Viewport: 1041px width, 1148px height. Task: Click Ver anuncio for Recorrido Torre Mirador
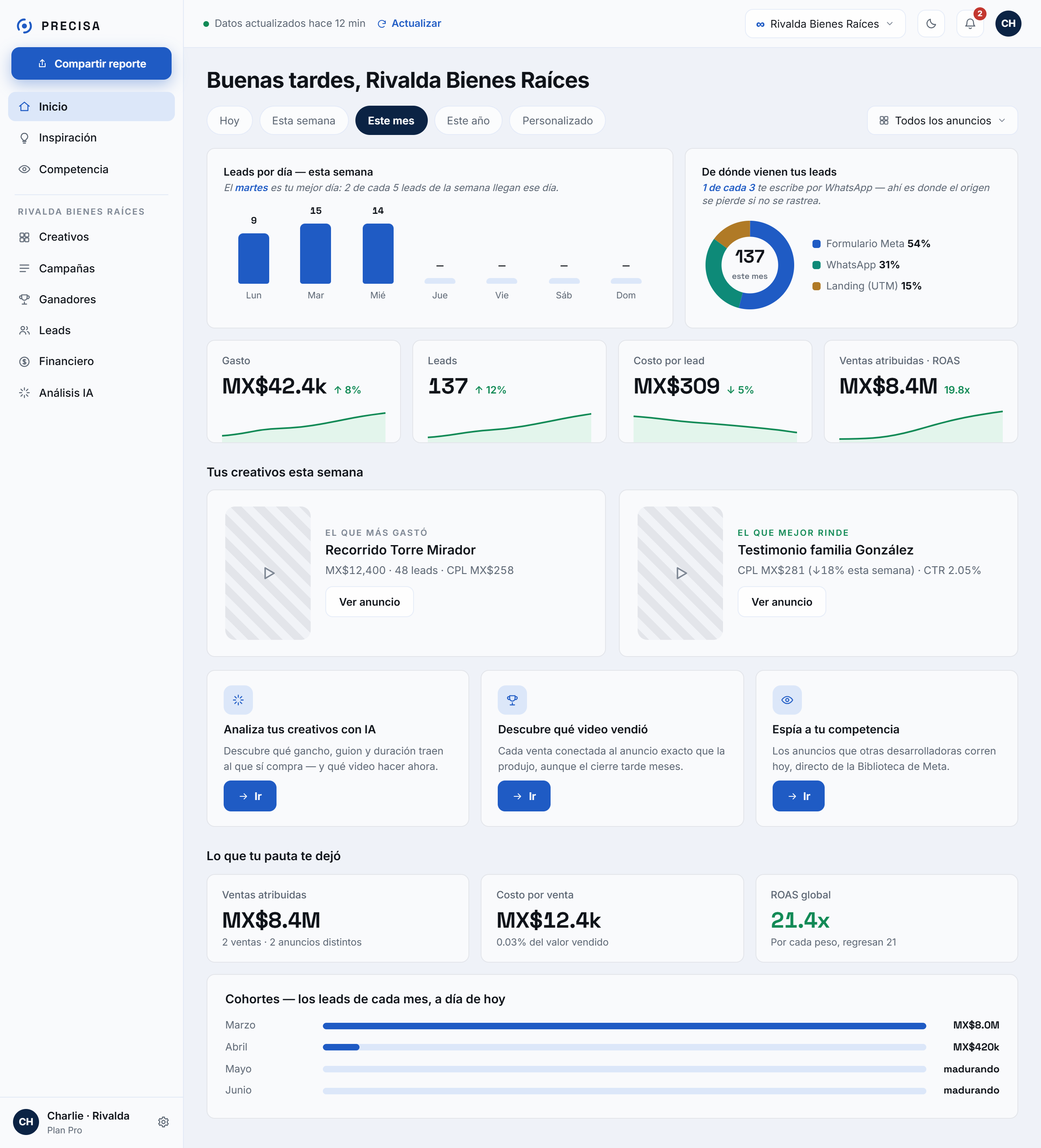[370, 602]
